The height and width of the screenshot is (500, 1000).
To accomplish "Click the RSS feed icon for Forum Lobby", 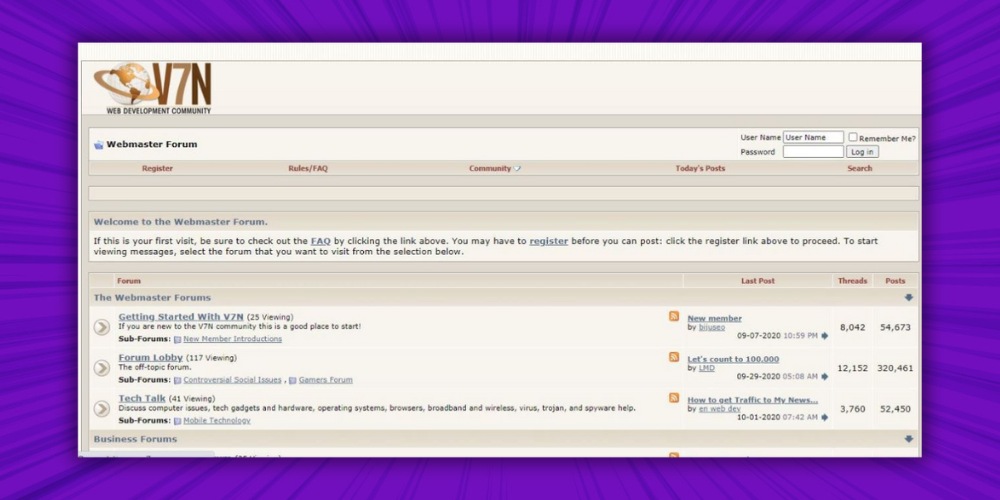I will coord(674,358).
